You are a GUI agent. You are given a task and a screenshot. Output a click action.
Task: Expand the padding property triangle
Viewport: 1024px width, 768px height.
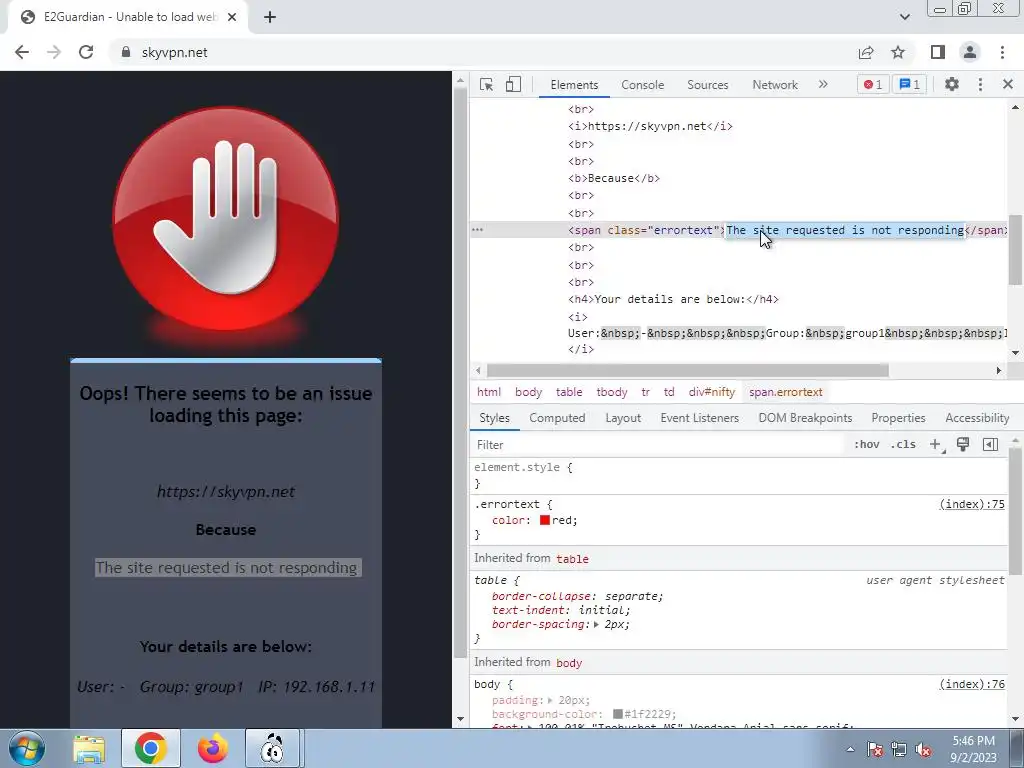[x=550, y=700]
